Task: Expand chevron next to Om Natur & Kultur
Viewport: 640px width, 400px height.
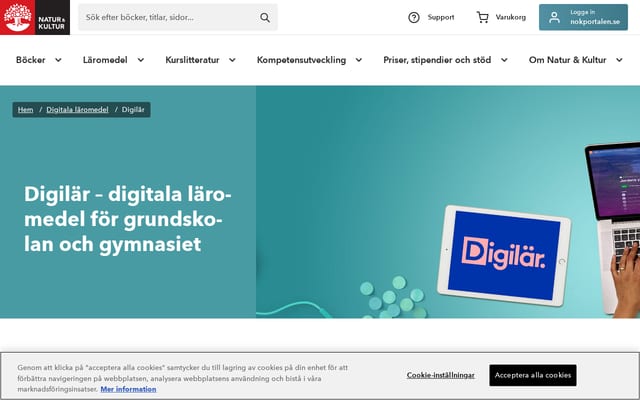Action: pos(619,60)
